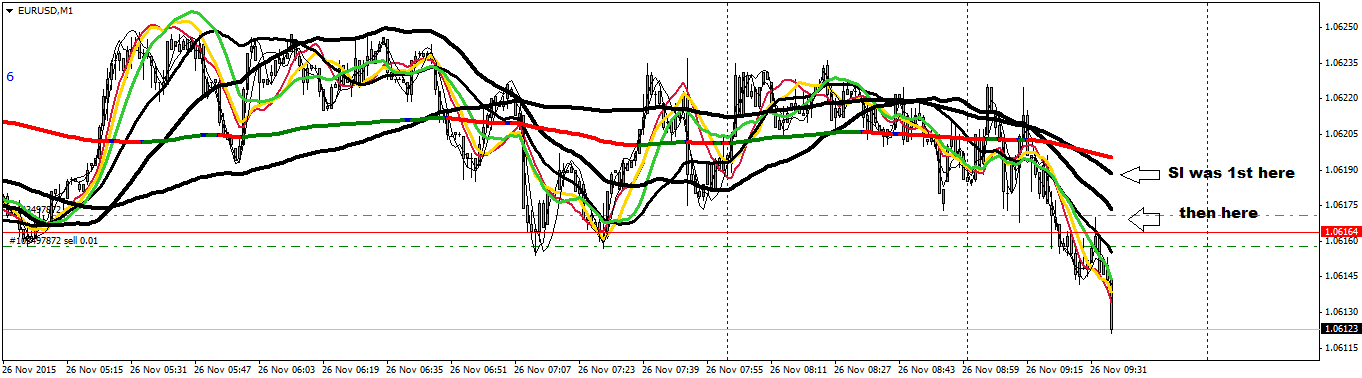
Task: Click the 1.06175 price scale value
Action: (1341, 205)
